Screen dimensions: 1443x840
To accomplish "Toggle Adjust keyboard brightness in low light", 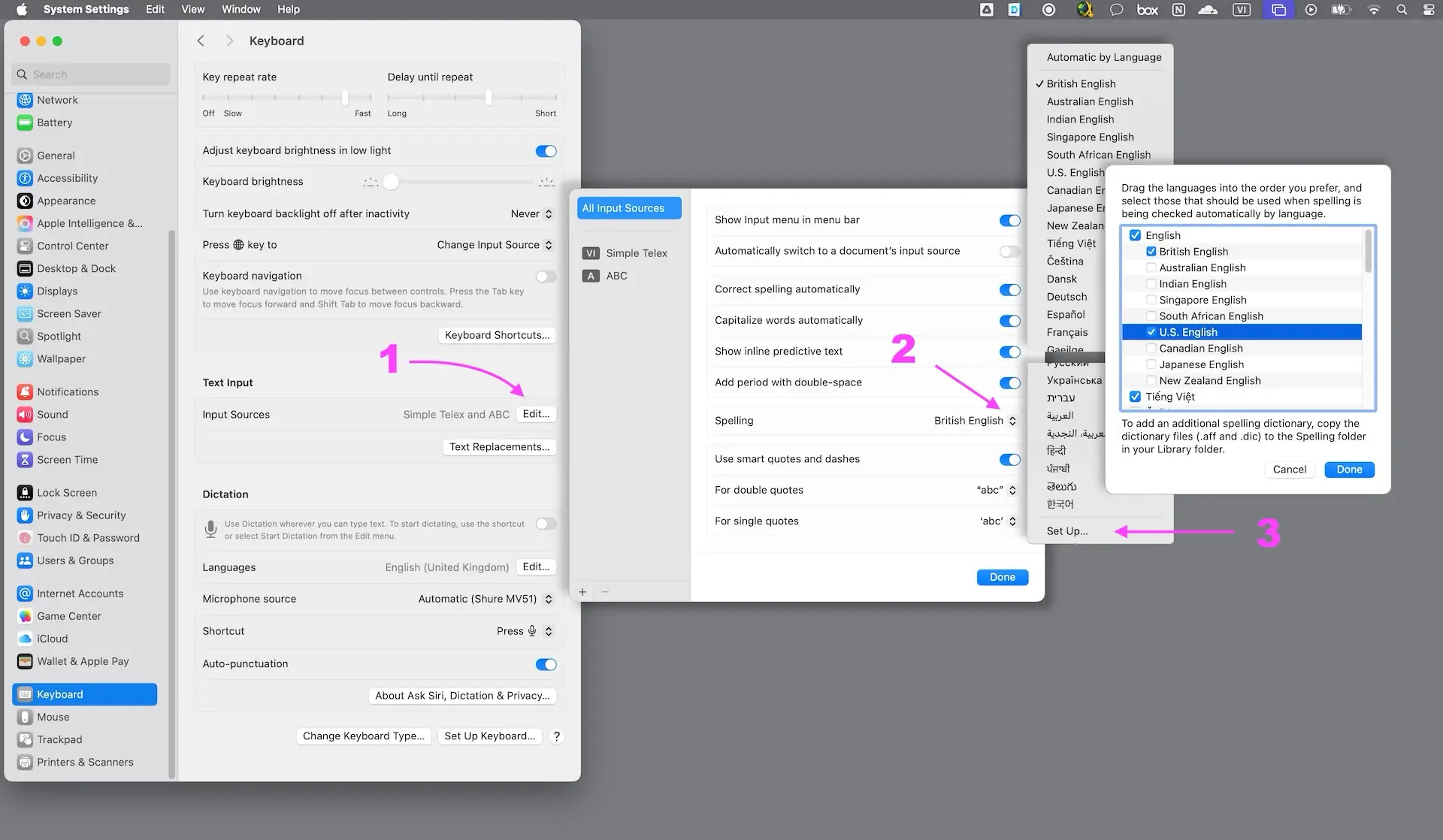I will 546,151.
